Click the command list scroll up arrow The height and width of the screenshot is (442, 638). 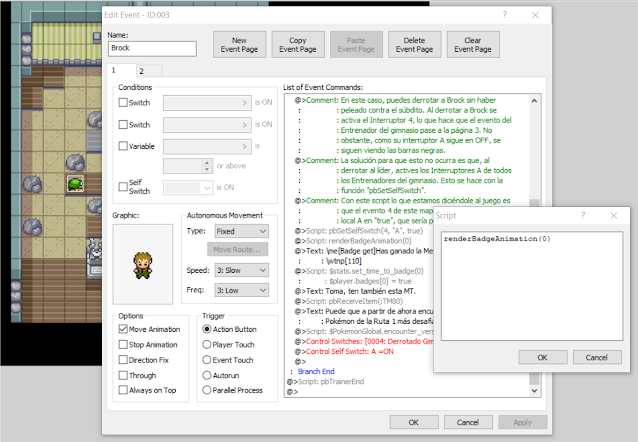tap(534, 101)
